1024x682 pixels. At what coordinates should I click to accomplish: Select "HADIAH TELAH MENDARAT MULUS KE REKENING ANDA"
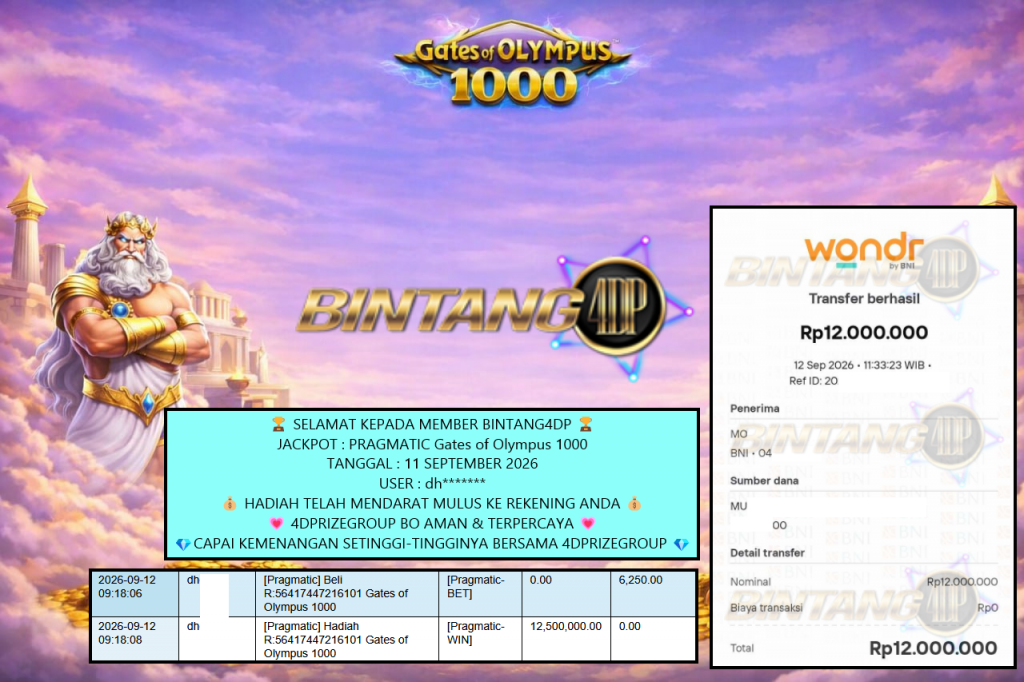[432, 504]
